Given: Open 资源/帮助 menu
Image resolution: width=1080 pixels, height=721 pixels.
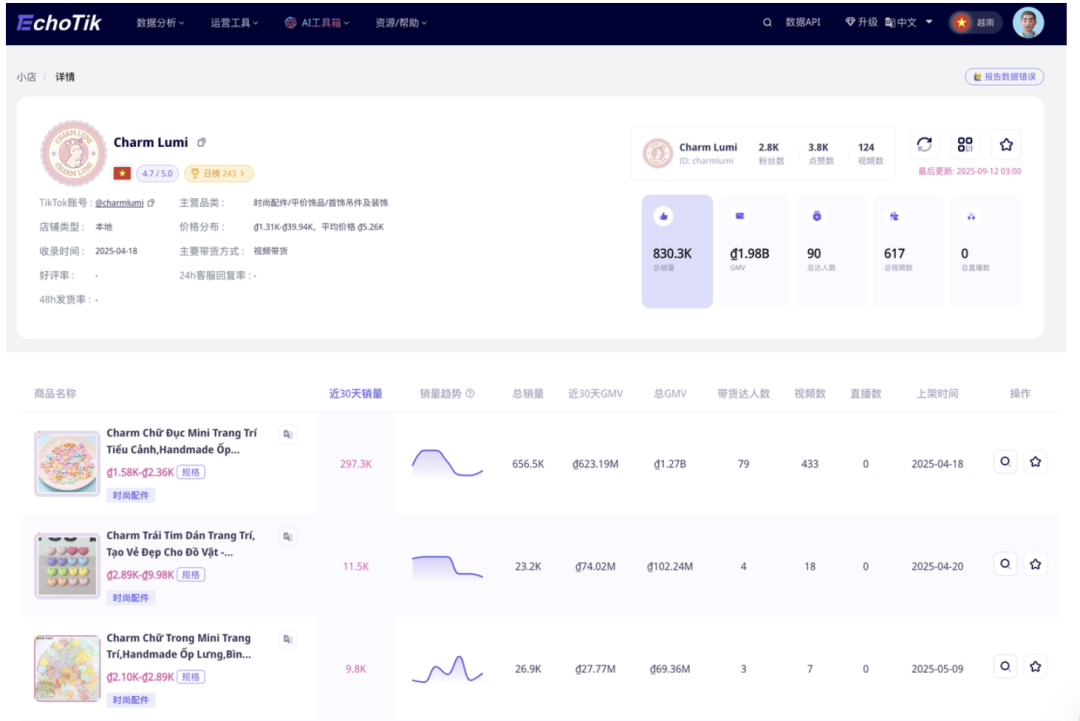Looking at the screenshot, I should pyautogui.click(x=401, y=22).
